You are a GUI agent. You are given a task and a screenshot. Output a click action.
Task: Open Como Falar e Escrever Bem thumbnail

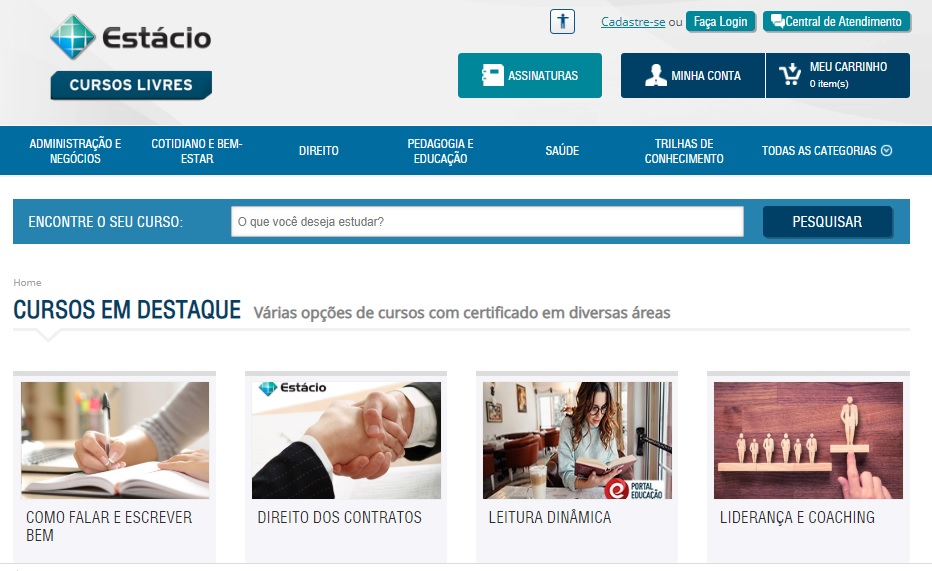(115, 440)
